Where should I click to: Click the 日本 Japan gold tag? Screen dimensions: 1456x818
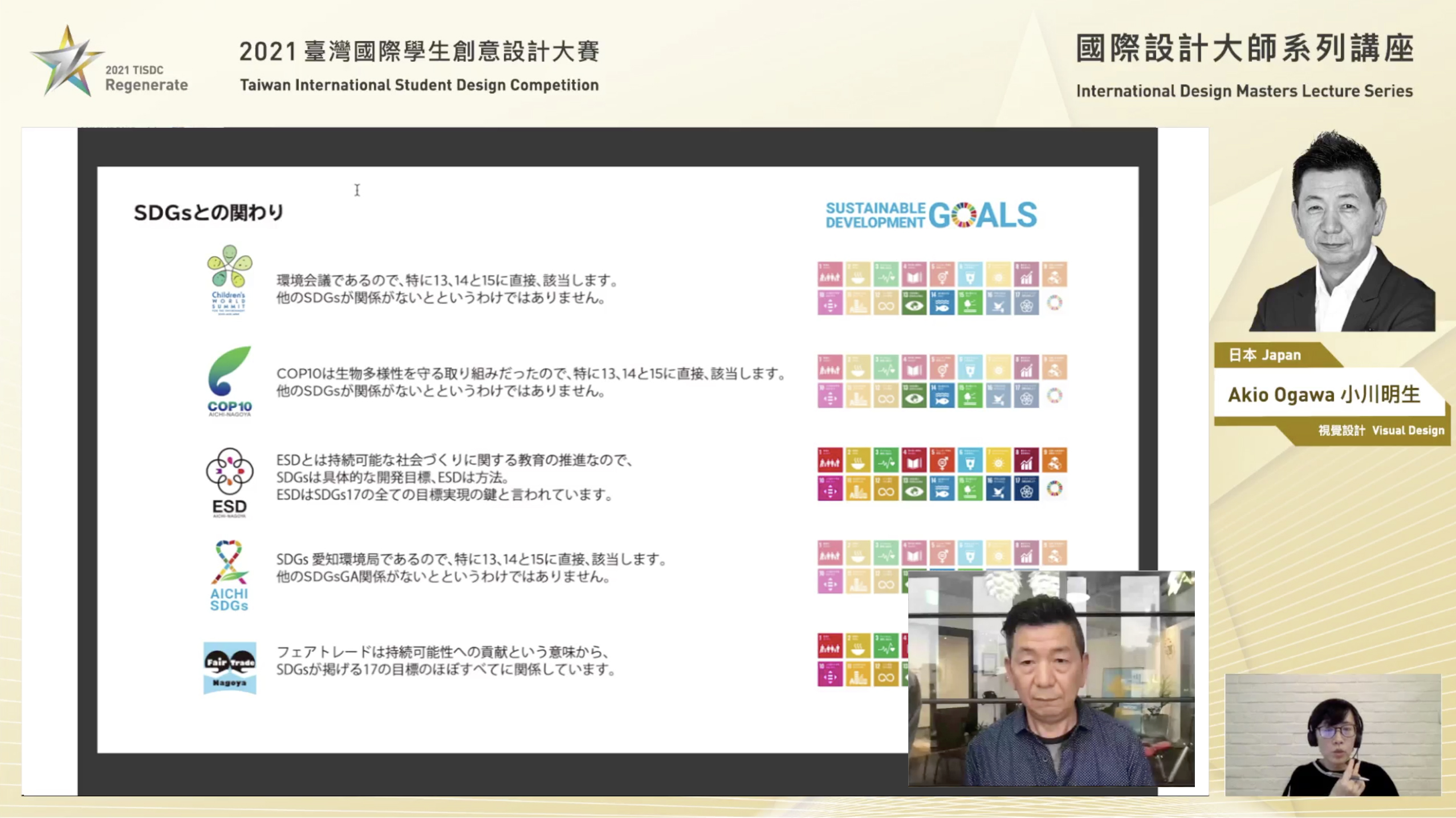1264,355
